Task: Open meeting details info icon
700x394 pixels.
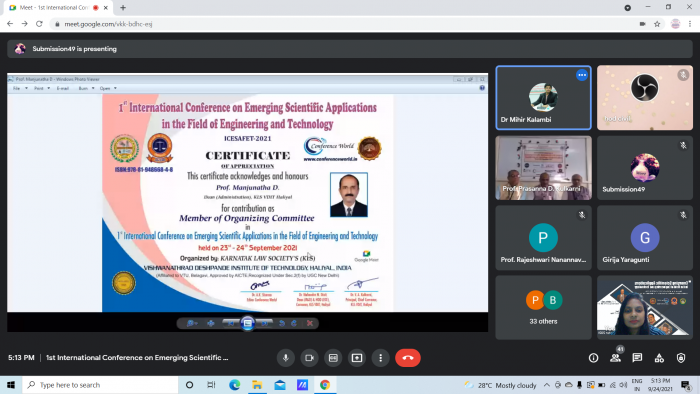Action: click(x=593, y=358)
